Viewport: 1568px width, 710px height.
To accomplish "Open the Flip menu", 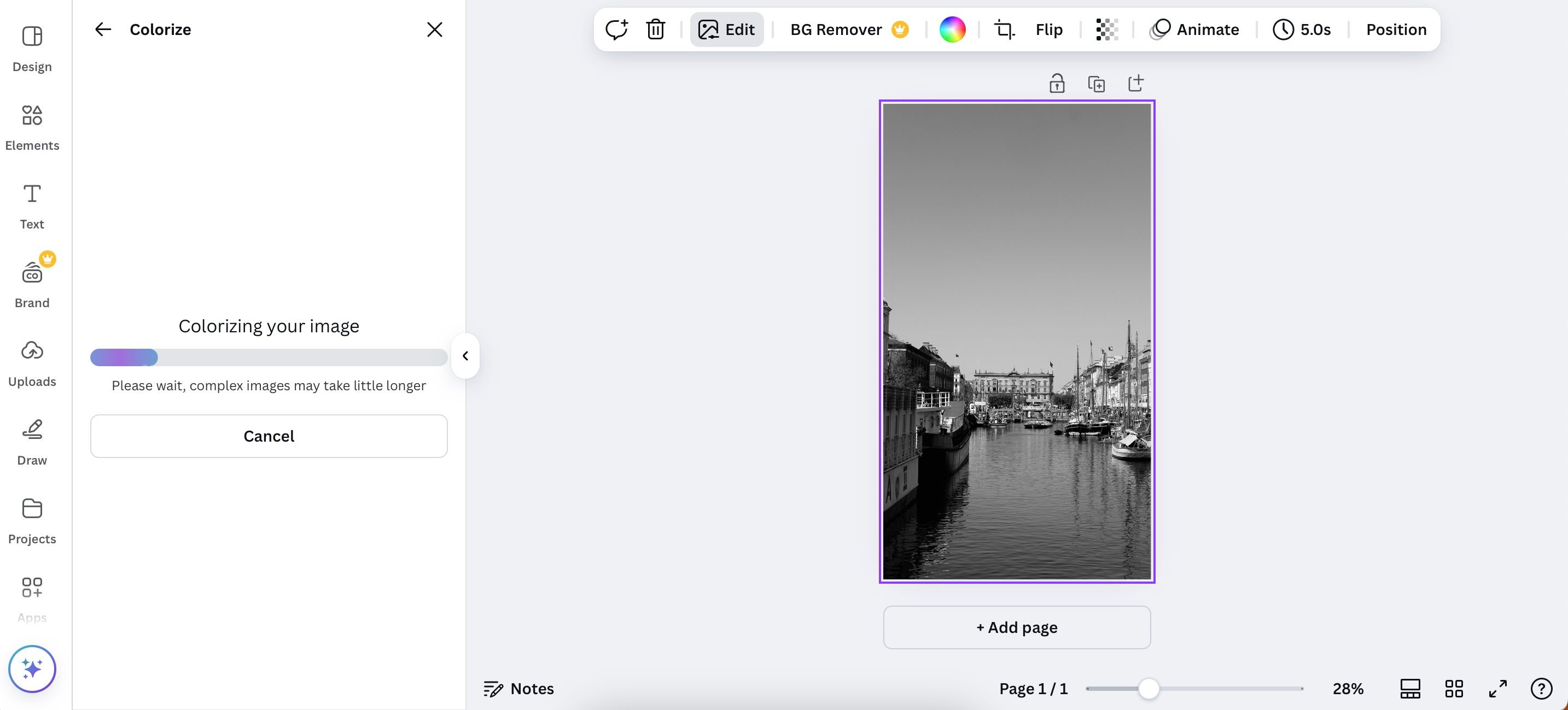I will (x=1048, y=28).
